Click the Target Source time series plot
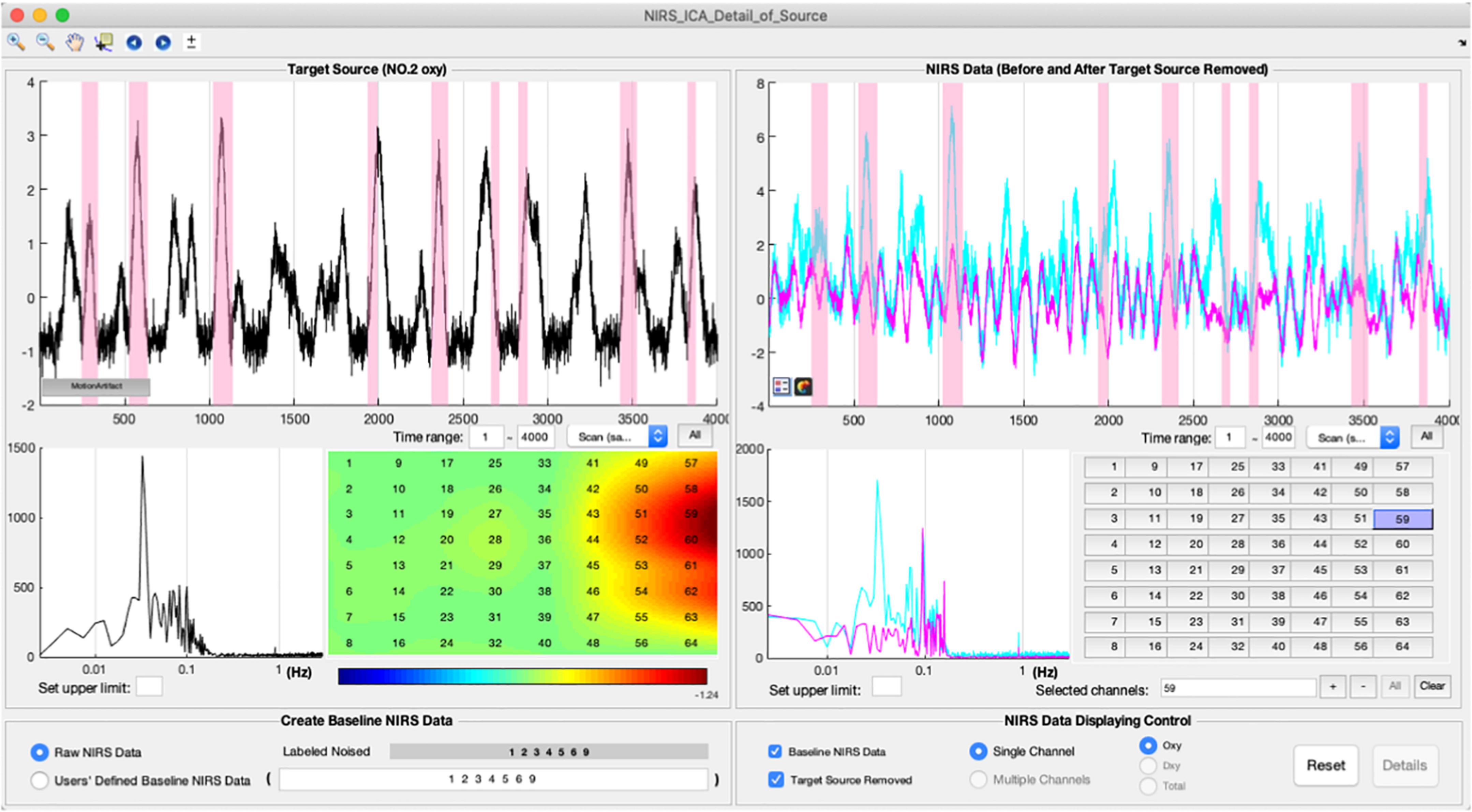The image size is (1472, 812). coord(378,244)
